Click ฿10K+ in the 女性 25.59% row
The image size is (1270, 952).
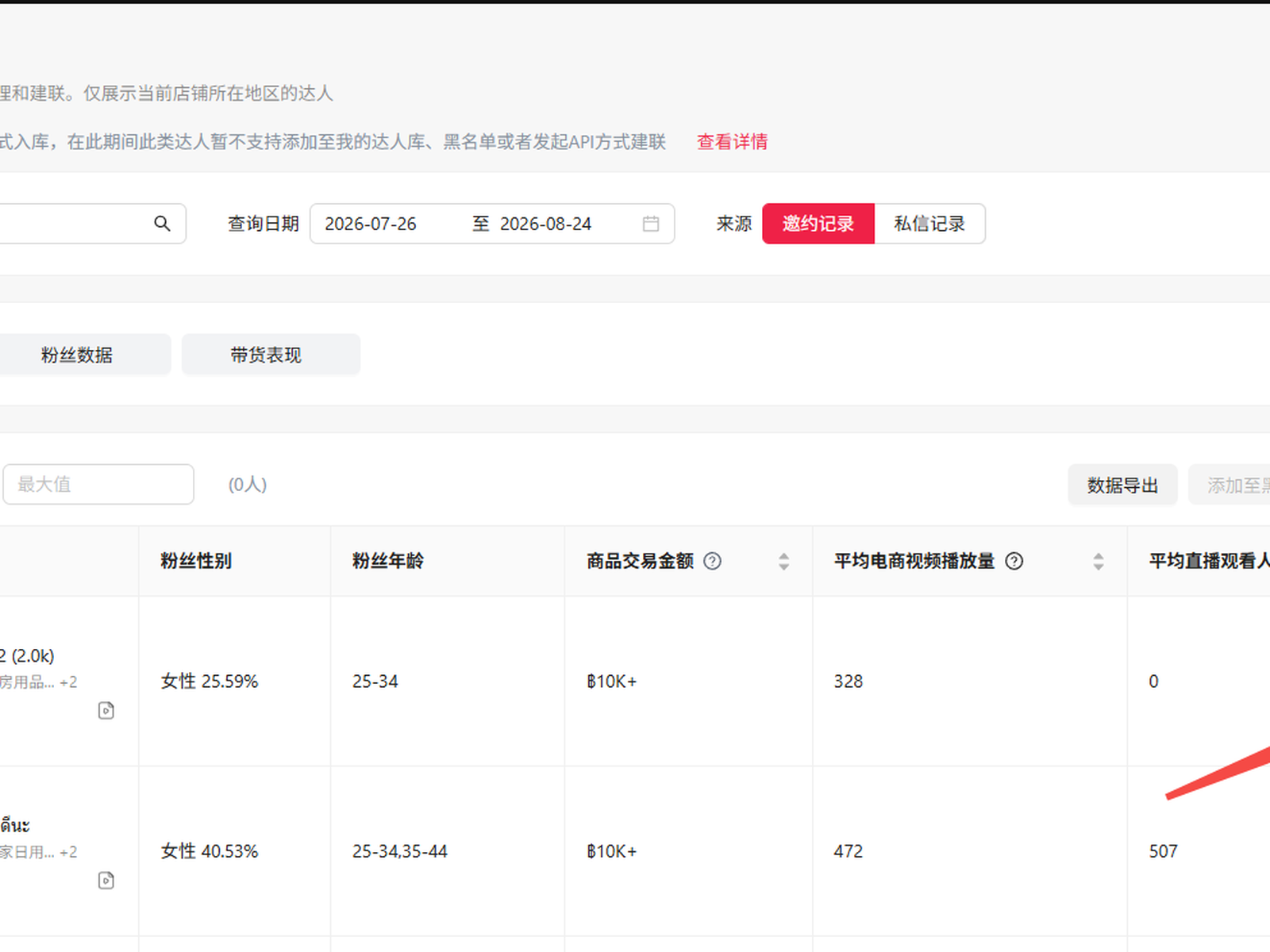click(x=612, y=681)
